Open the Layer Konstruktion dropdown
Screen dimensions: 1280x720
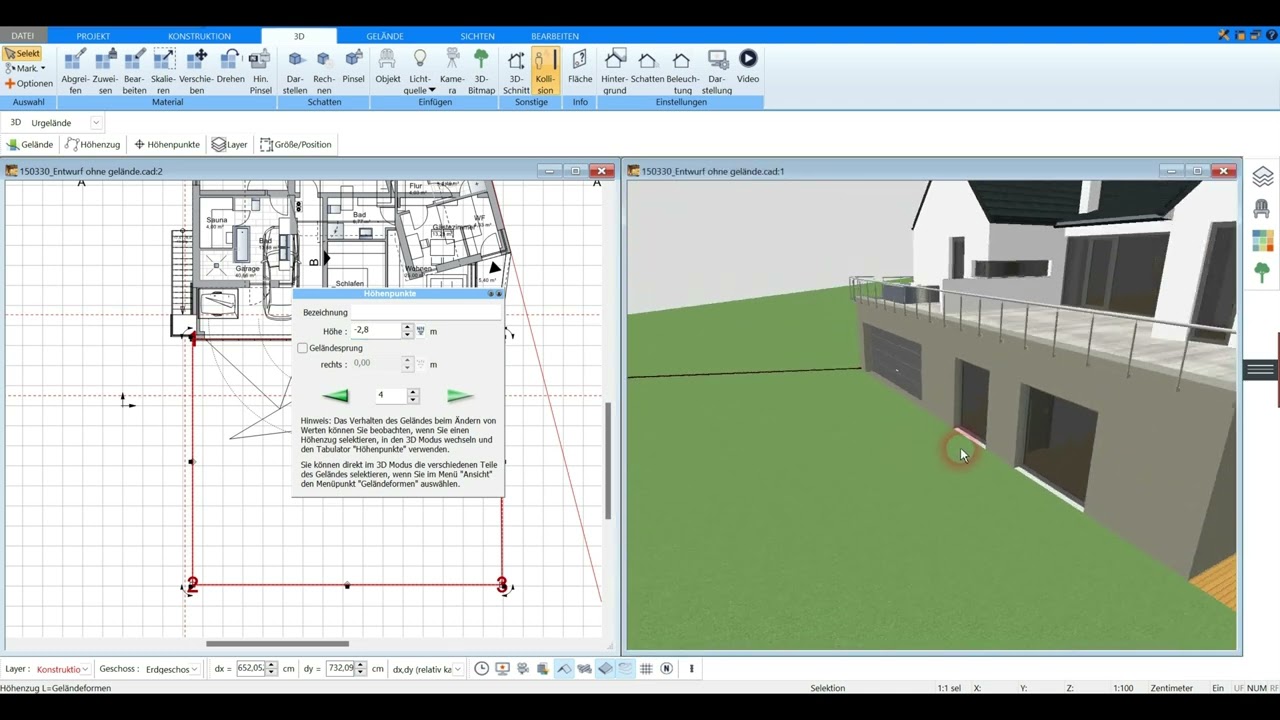pos(85,669)
